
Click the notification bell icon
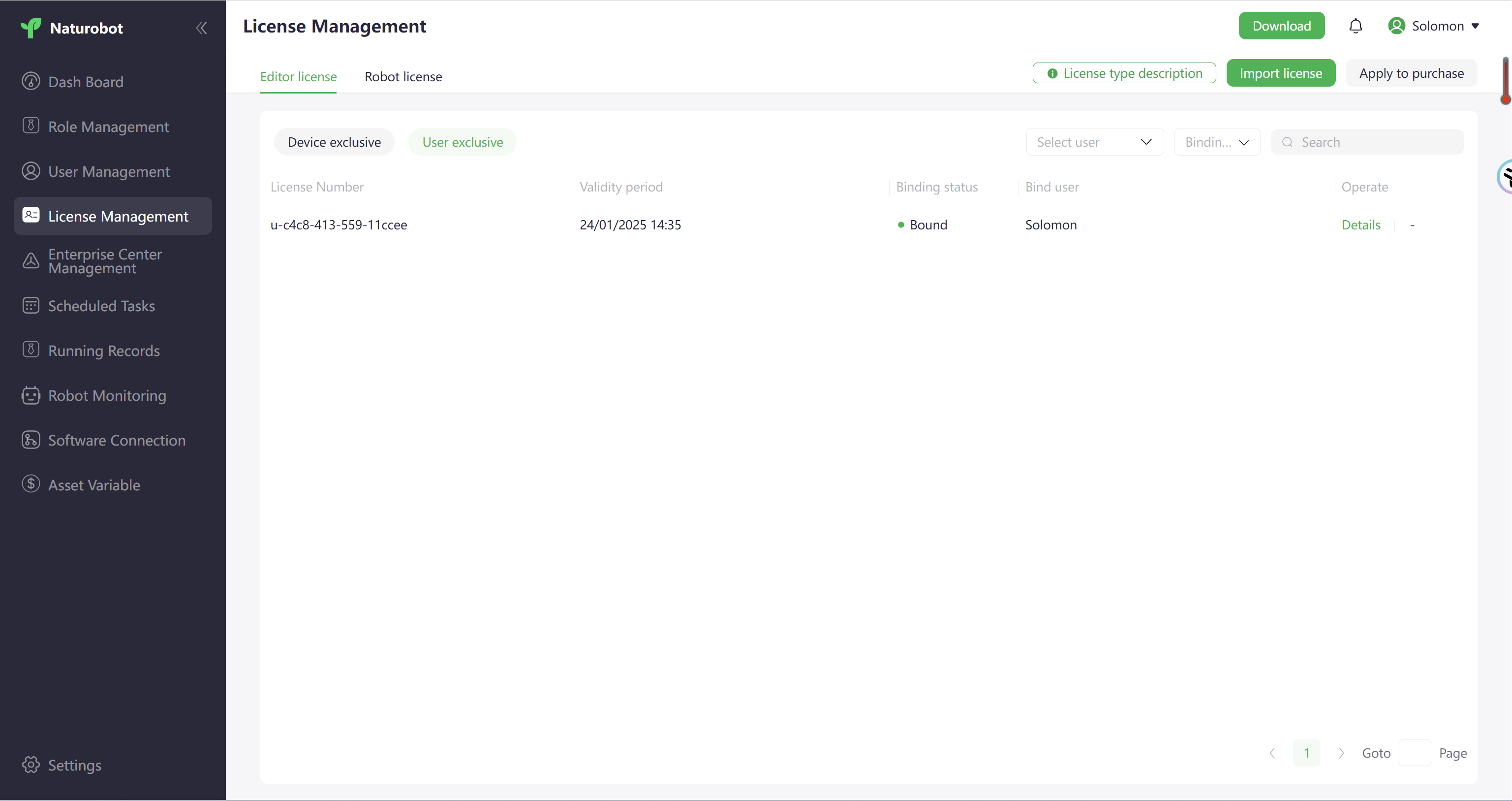pyautogui.click(x=1355, y=26)
